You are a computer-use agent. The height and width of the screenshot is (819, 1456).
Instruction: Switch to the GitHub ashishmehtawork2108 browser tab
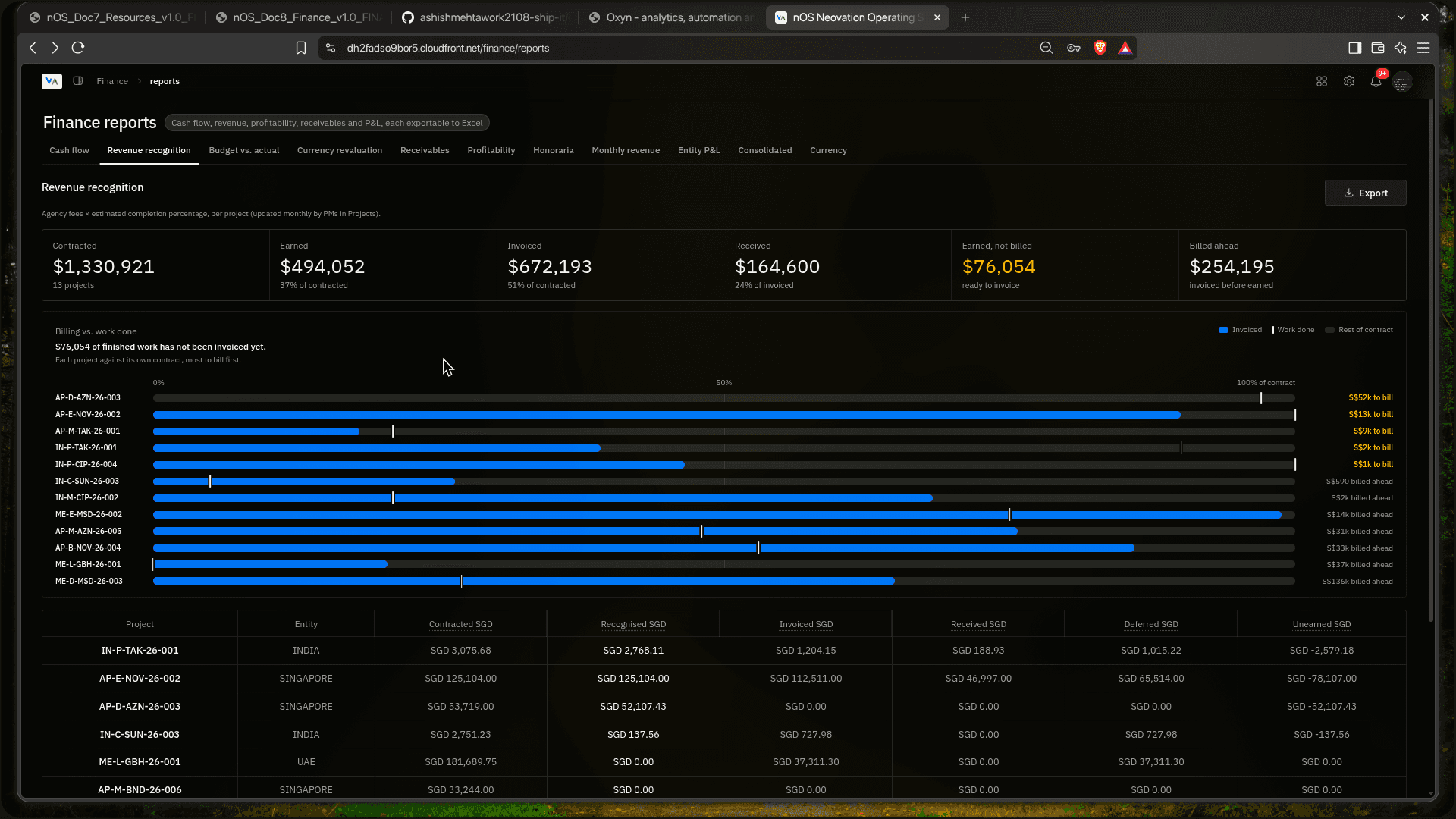coord(484,17)
